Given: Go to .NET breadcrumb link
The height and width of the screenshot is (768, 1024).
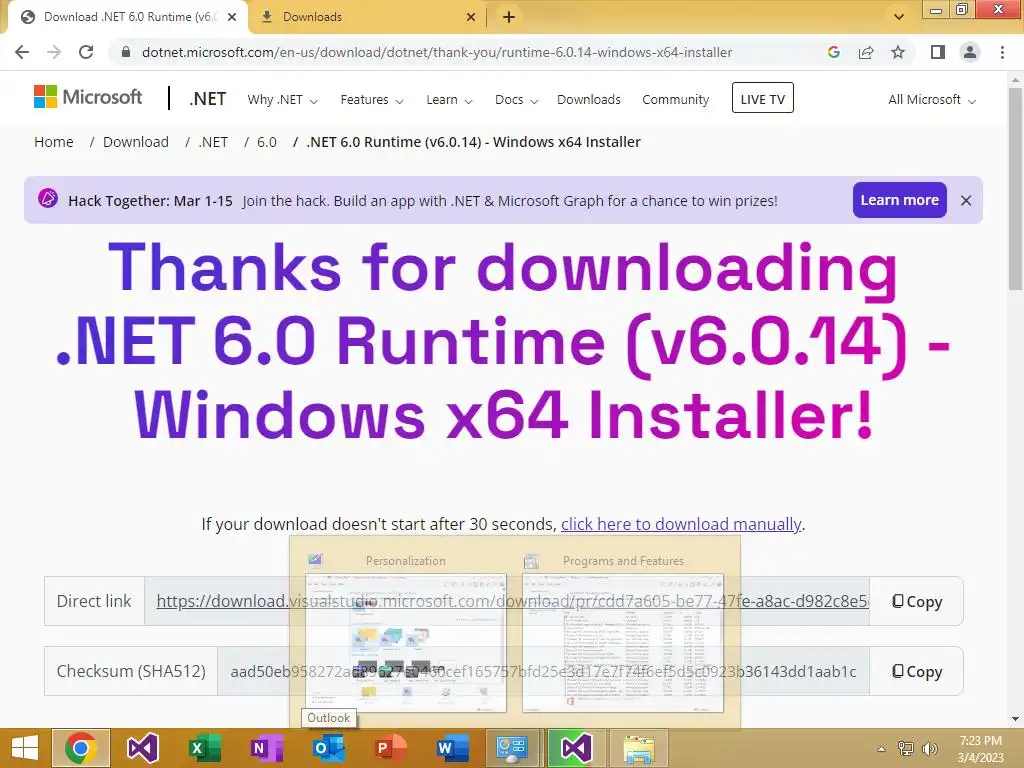Looking at the screenshot, I should (213, 142).
